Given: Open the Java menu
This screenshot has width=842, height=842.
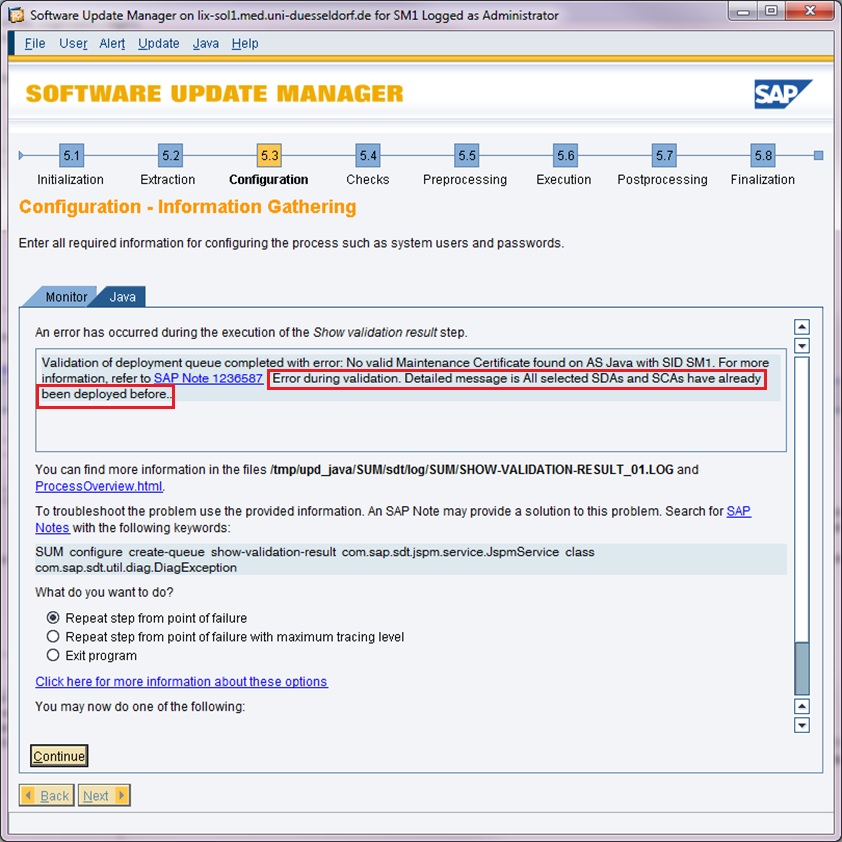Looking at the screenshot, I should [x=206, y=43].
